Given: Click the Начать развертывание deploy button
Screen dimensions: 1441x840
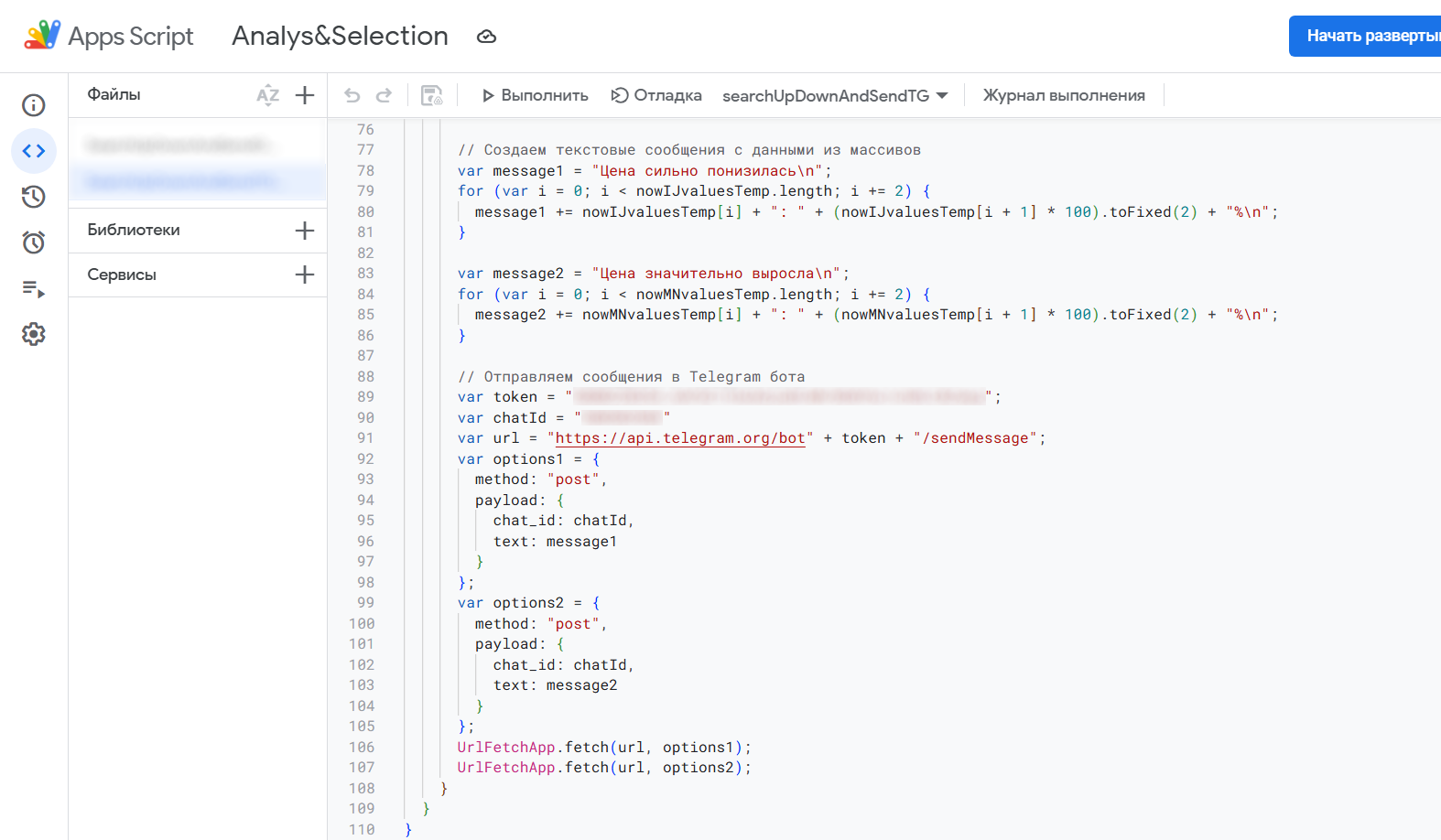Looking at the screenshot, I should pos(1365,36).
